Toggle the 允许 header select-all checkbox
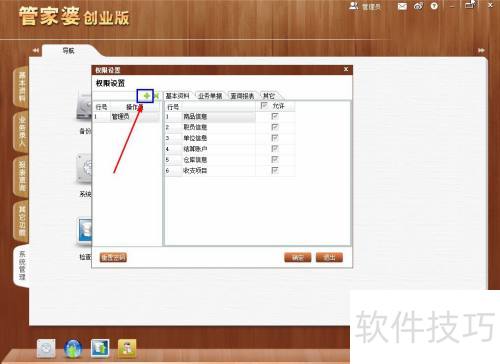 (264, 106)
